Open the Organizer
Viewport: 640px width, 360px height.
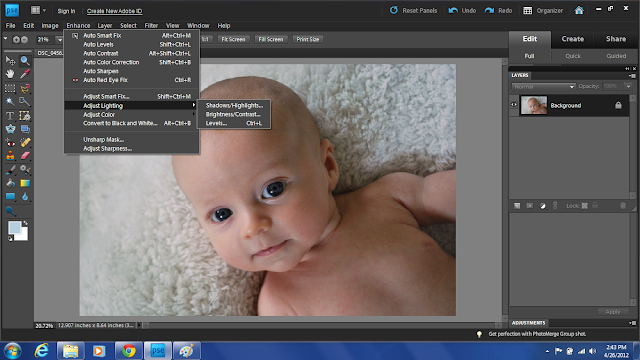point(543,11)
